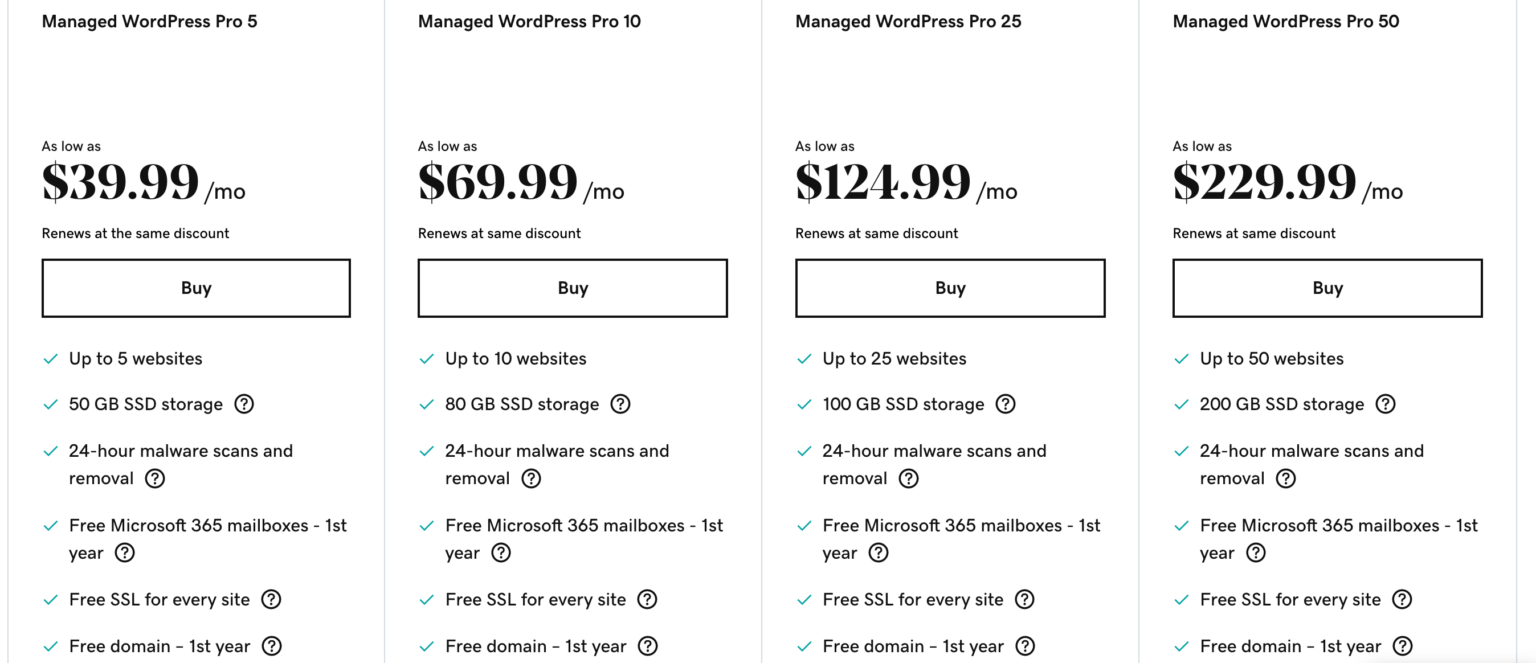The image size is (1536, 663).
Task: Open malware scans info in Pro 50
Action: [x=1286, y=478]
